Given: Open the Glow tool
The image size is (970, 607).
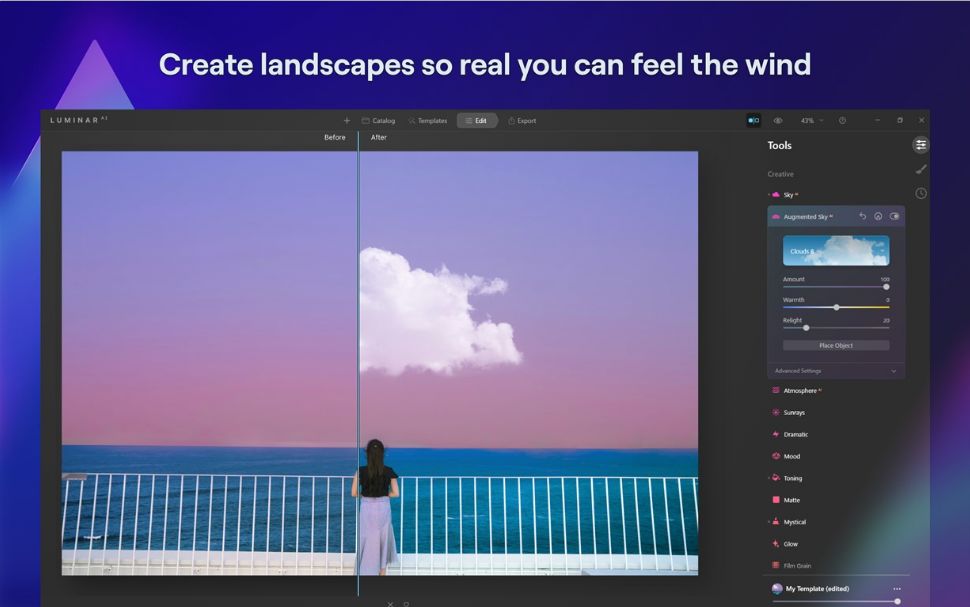Looking at the screenshot, I should click(790, 544).
